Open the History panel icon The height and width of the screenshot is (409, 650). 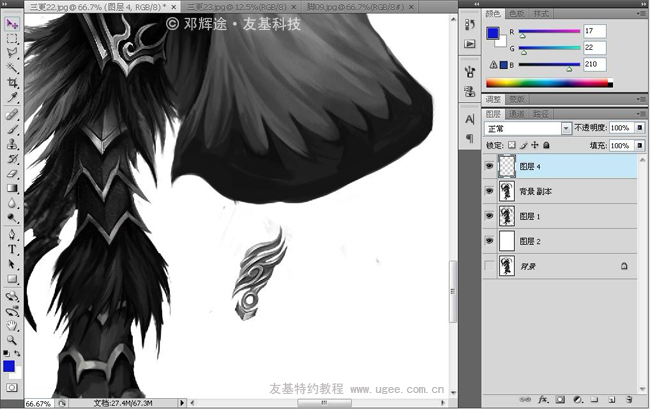[470, 25]
